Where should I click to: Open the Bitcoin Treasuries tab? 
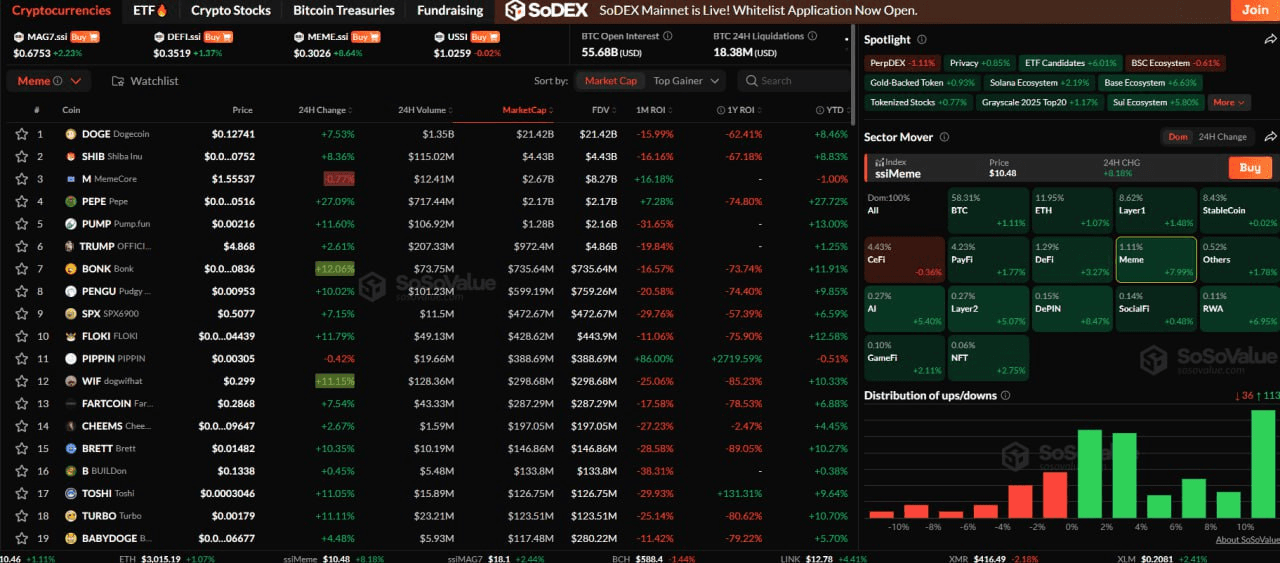click(343, 11)
